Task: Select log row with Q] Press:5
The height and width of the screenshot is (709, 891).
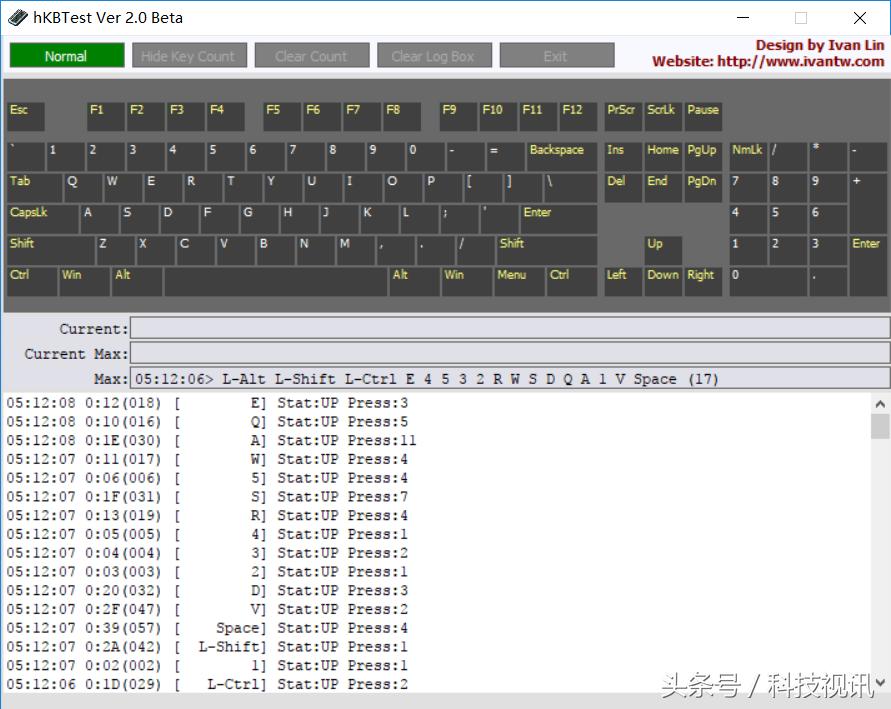Action: [x=207, y=422]
